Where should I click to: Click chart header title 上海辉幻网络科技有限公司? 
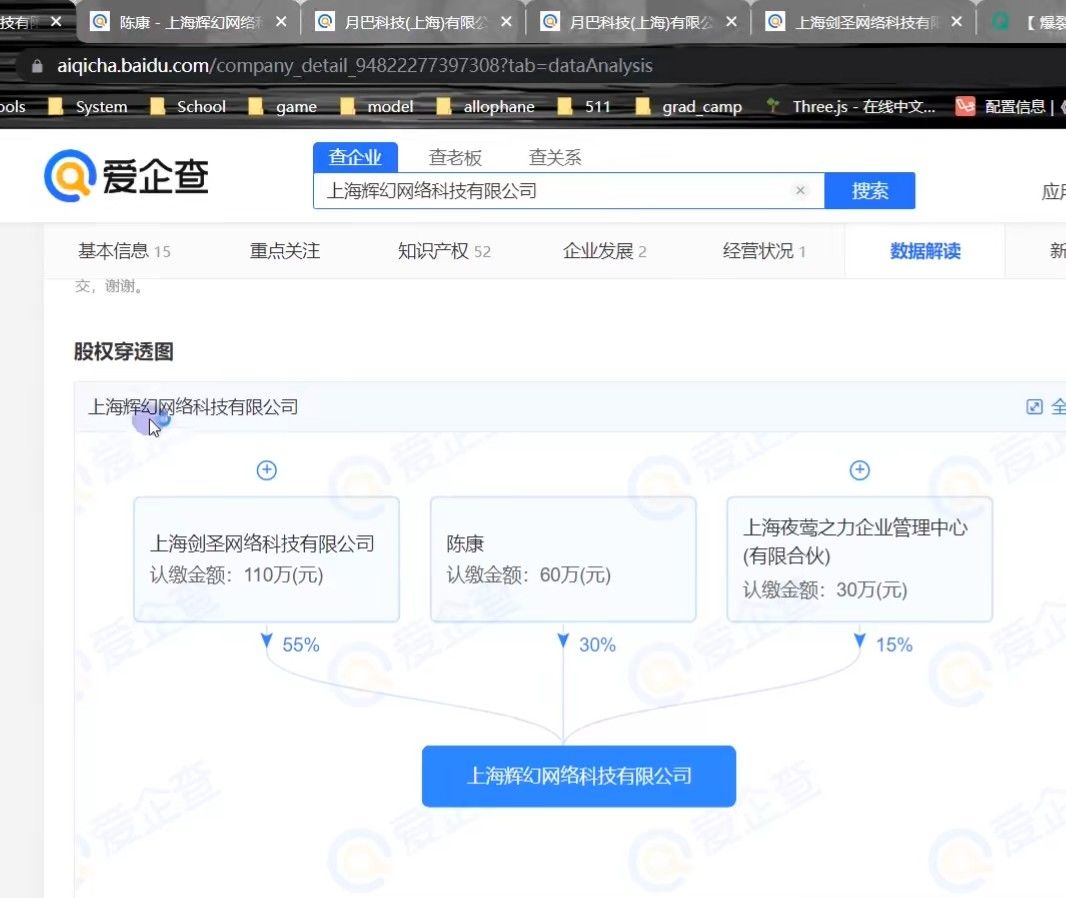193,407
